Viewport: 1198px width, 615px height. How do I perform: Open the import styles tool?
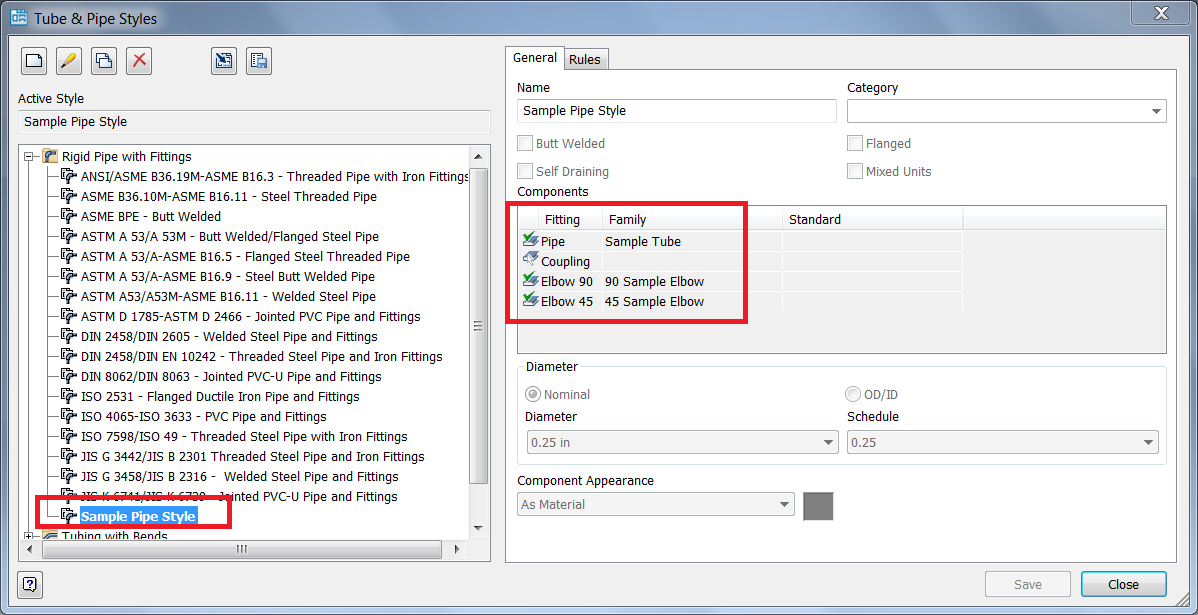[x=223, y=61]
